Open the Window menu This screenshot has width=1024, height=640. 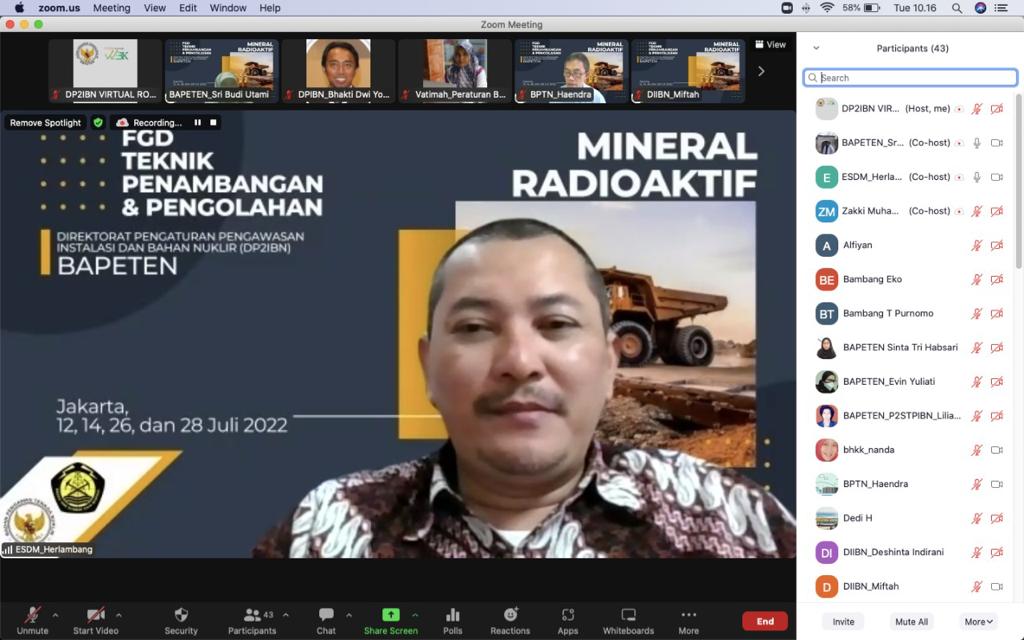coord(228,8)
